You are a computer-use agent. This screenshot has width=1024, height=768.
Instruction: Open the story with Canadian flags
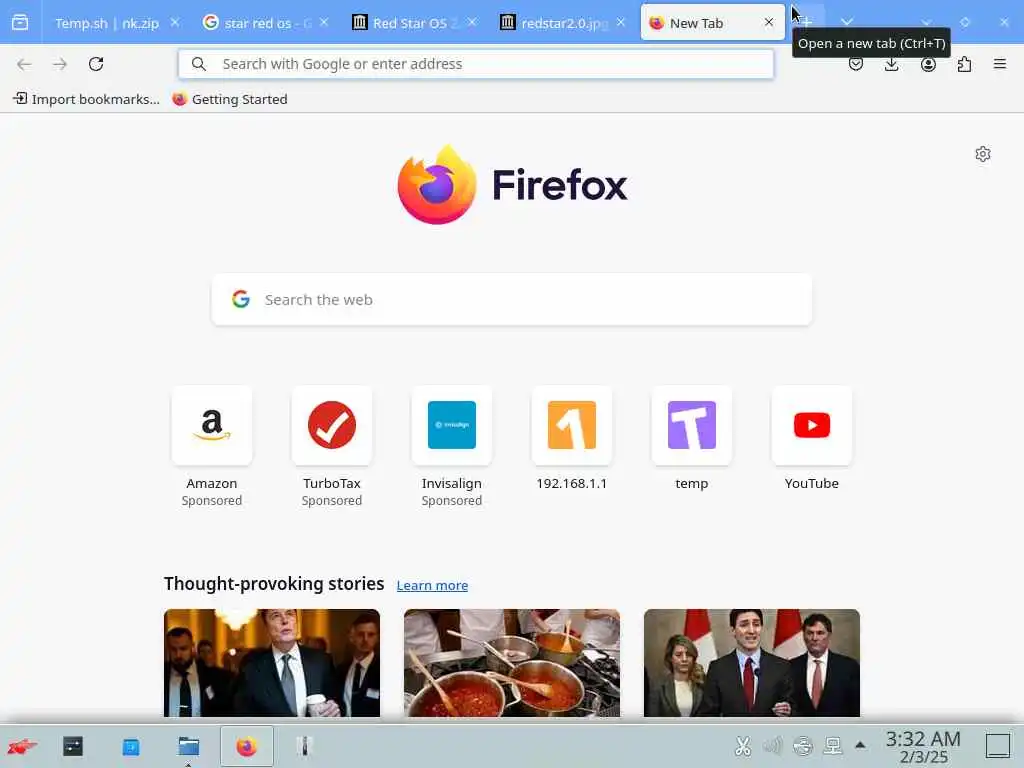[x=752, y=663]
